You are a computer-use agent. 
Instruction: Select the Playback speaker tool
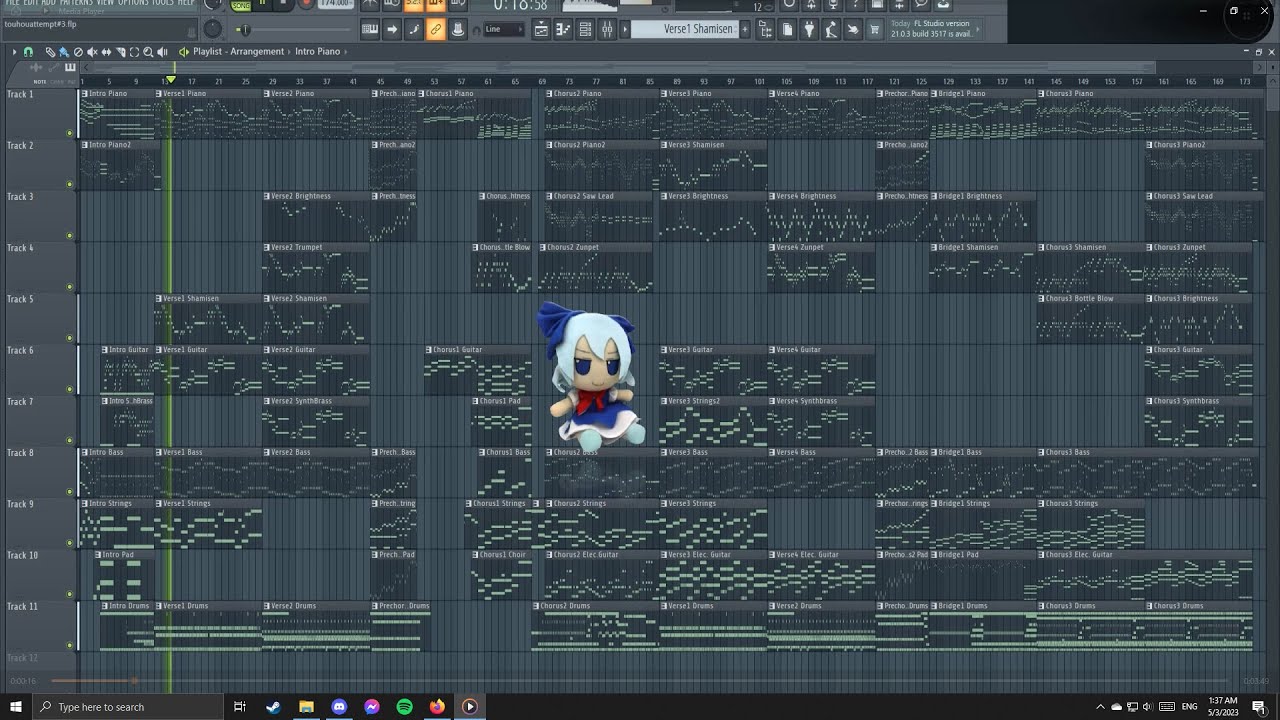tap(162, 51)
